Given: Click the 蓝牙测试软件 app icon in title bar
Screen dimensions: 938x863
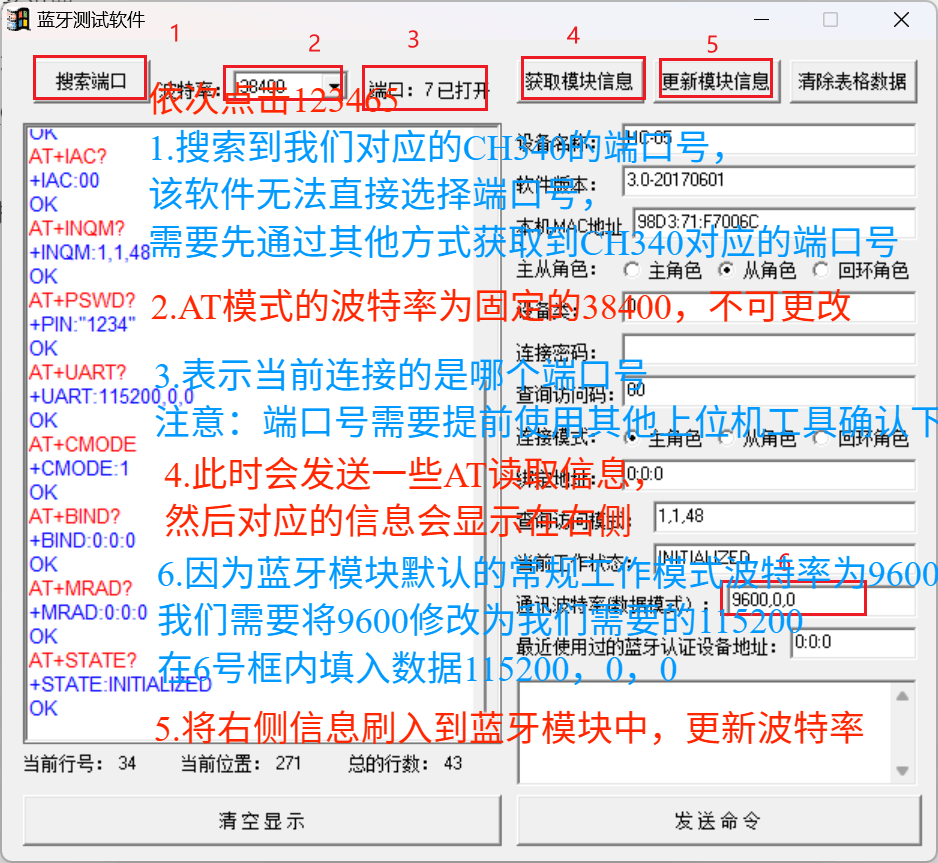Looking at the screenshot, I should 18,19.
